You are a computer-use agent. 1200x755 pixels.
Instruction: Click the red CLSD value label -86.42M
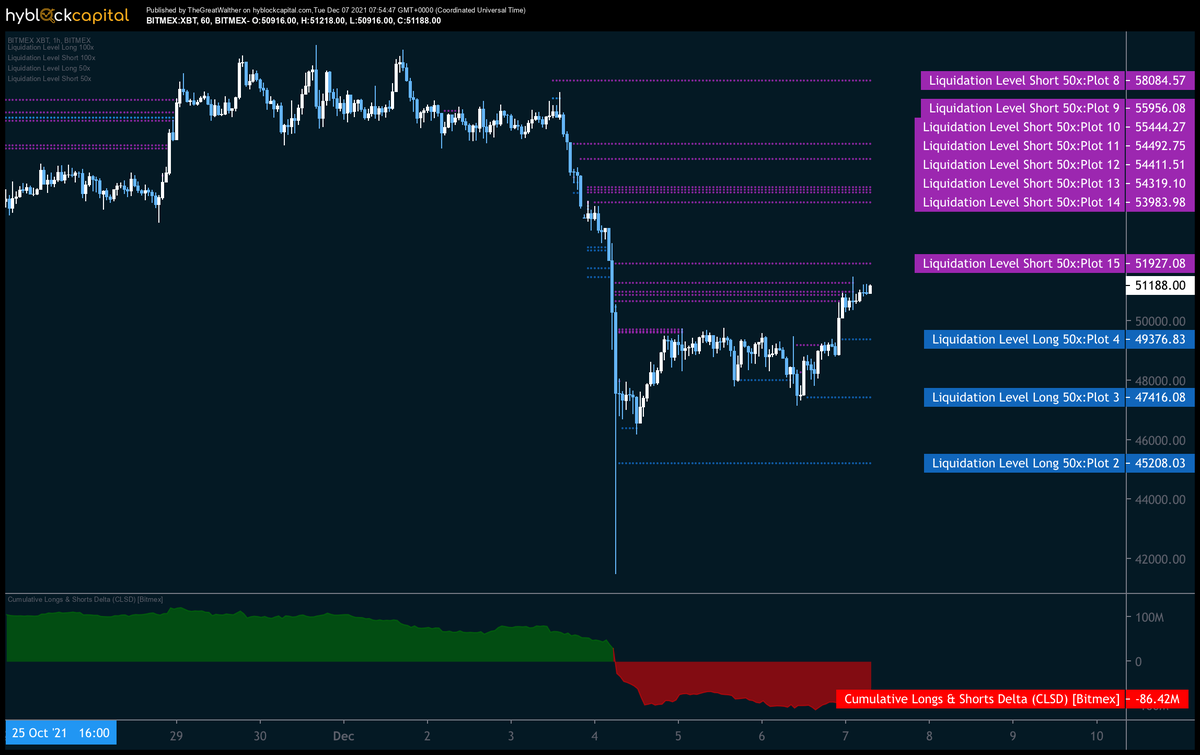coord(1014,698)
